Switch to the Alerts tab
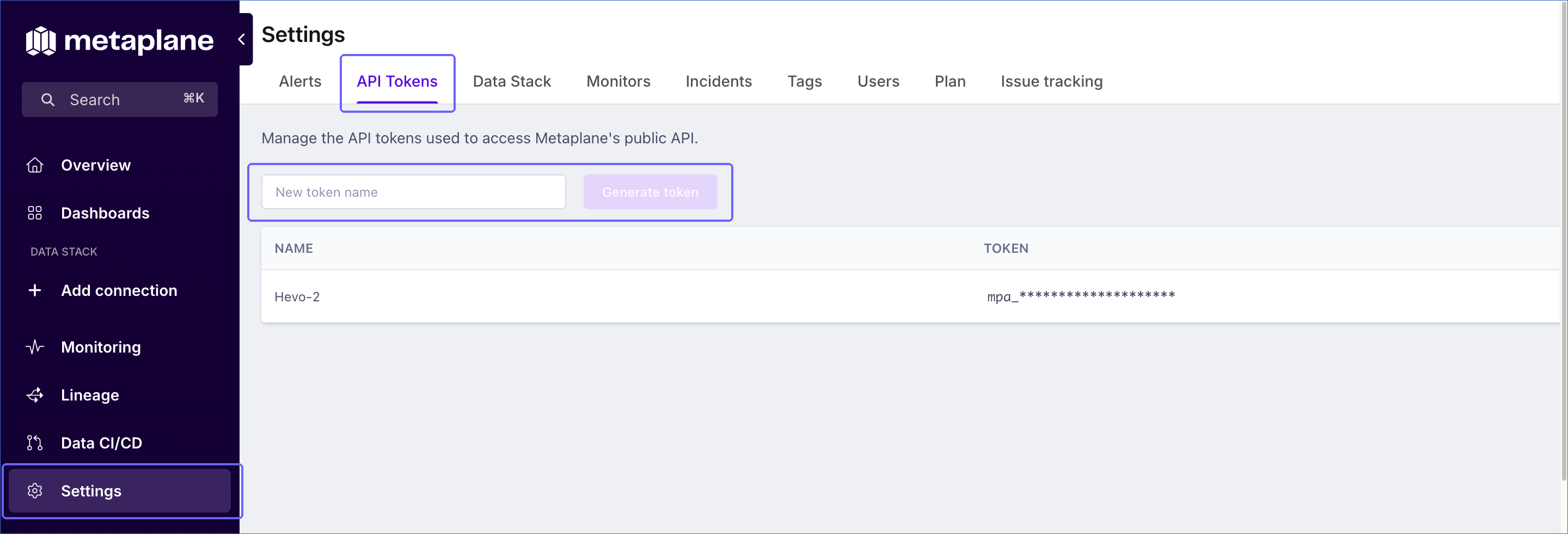 [300, 81]
